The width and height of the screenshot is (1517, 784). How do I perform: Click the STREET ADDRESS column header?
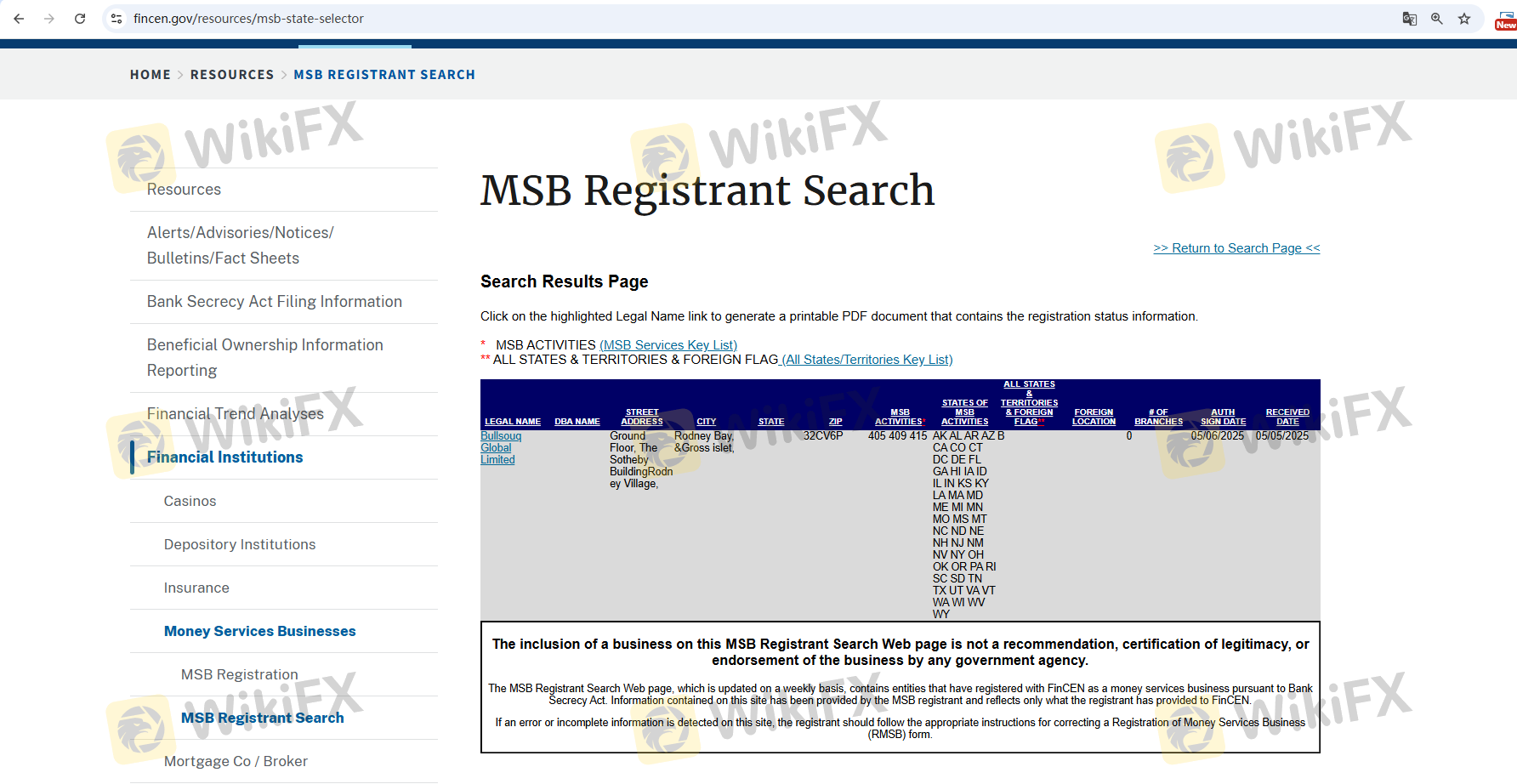coord(642,418)
